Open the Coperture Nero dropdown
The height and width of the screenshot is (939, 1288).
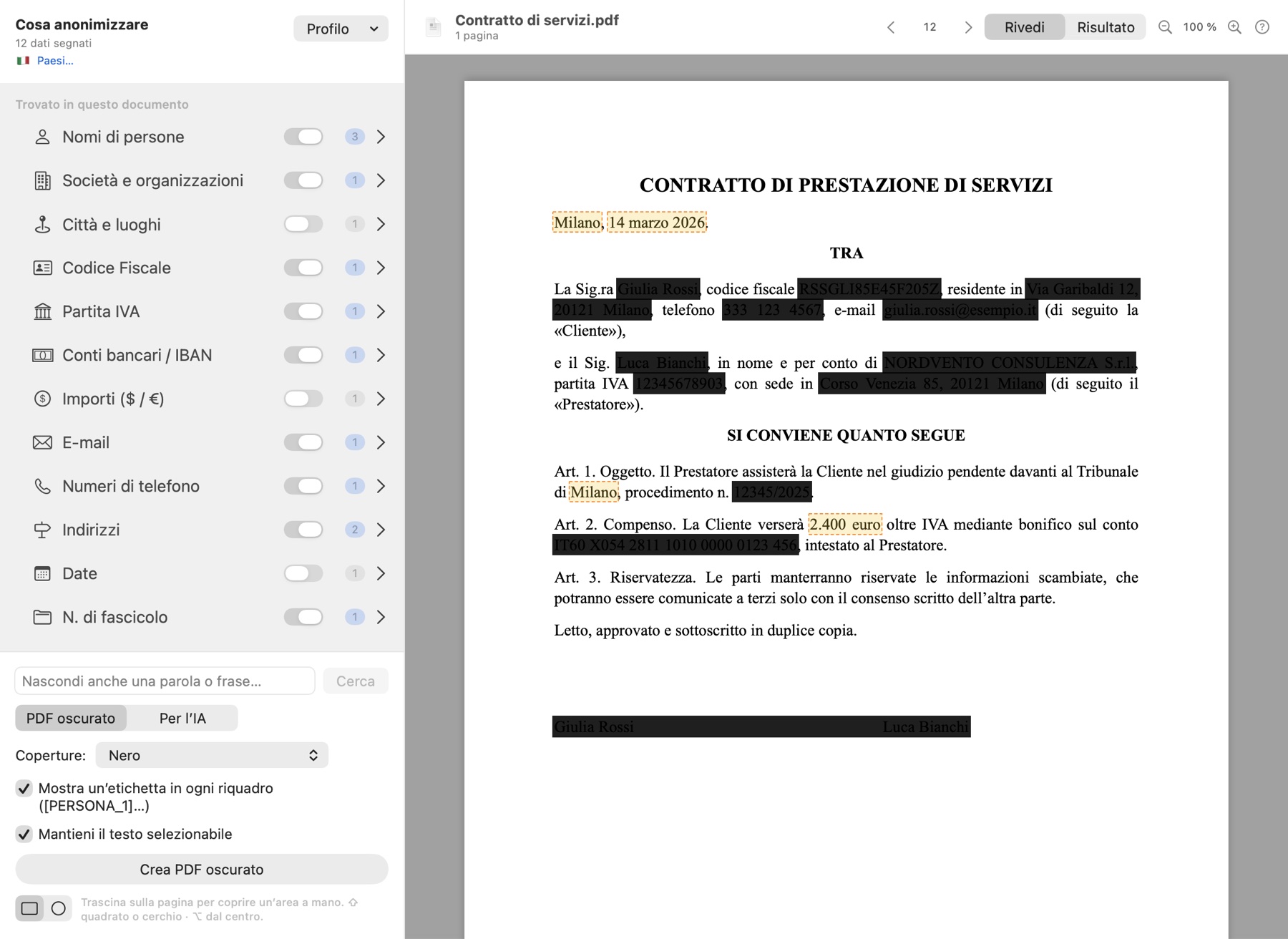(212, 755)
